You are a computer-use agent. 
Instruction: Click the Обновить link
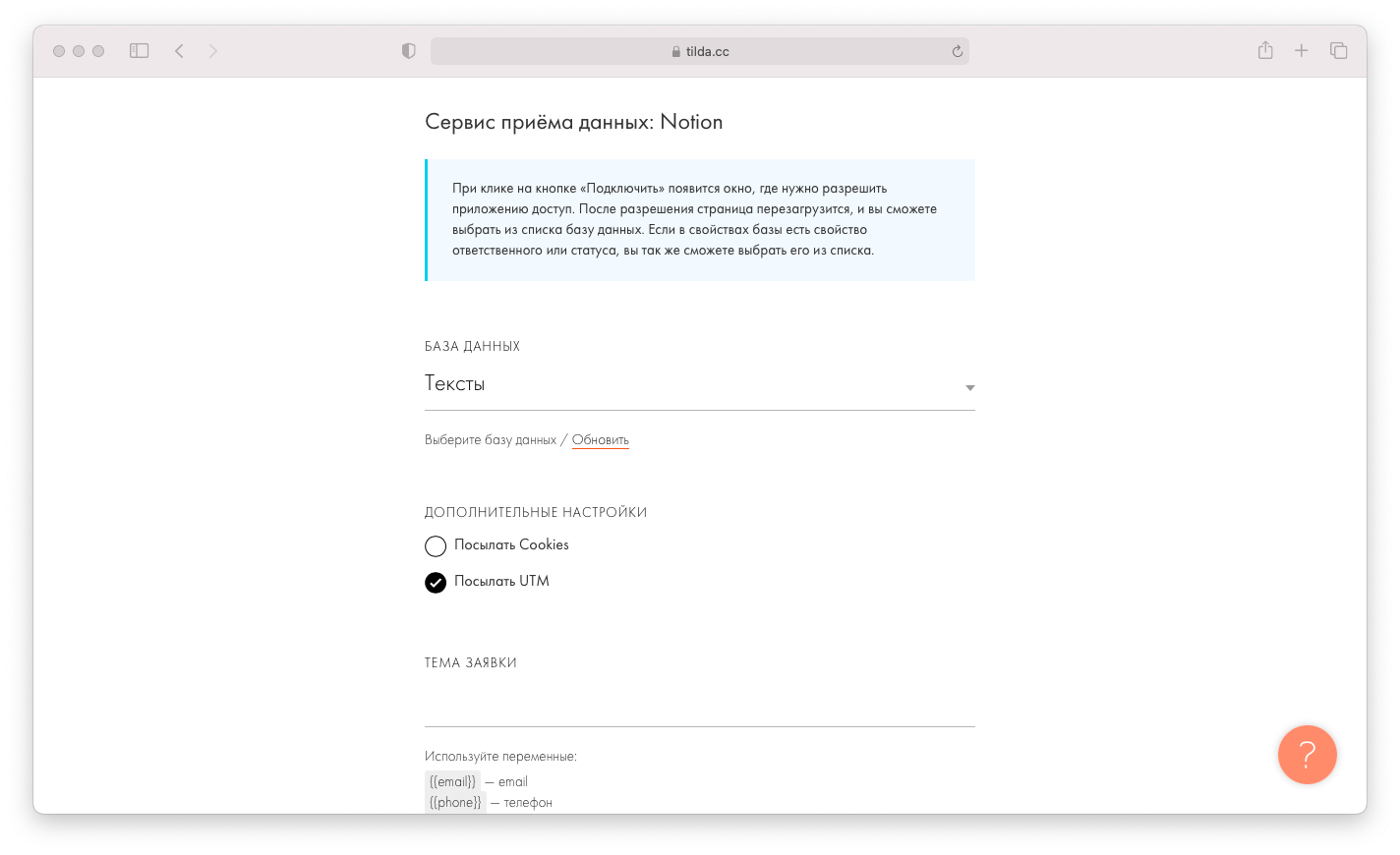pyautogui.click(x=601, y=440)
